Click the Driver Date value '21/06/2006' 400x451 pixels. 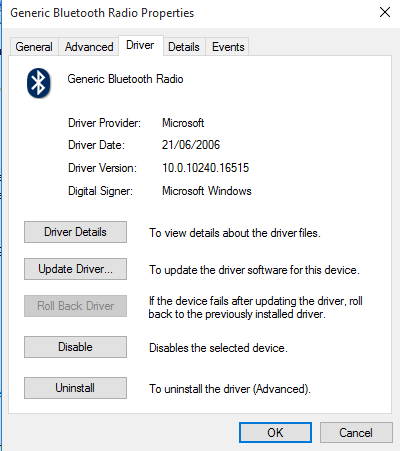point(191,145)
